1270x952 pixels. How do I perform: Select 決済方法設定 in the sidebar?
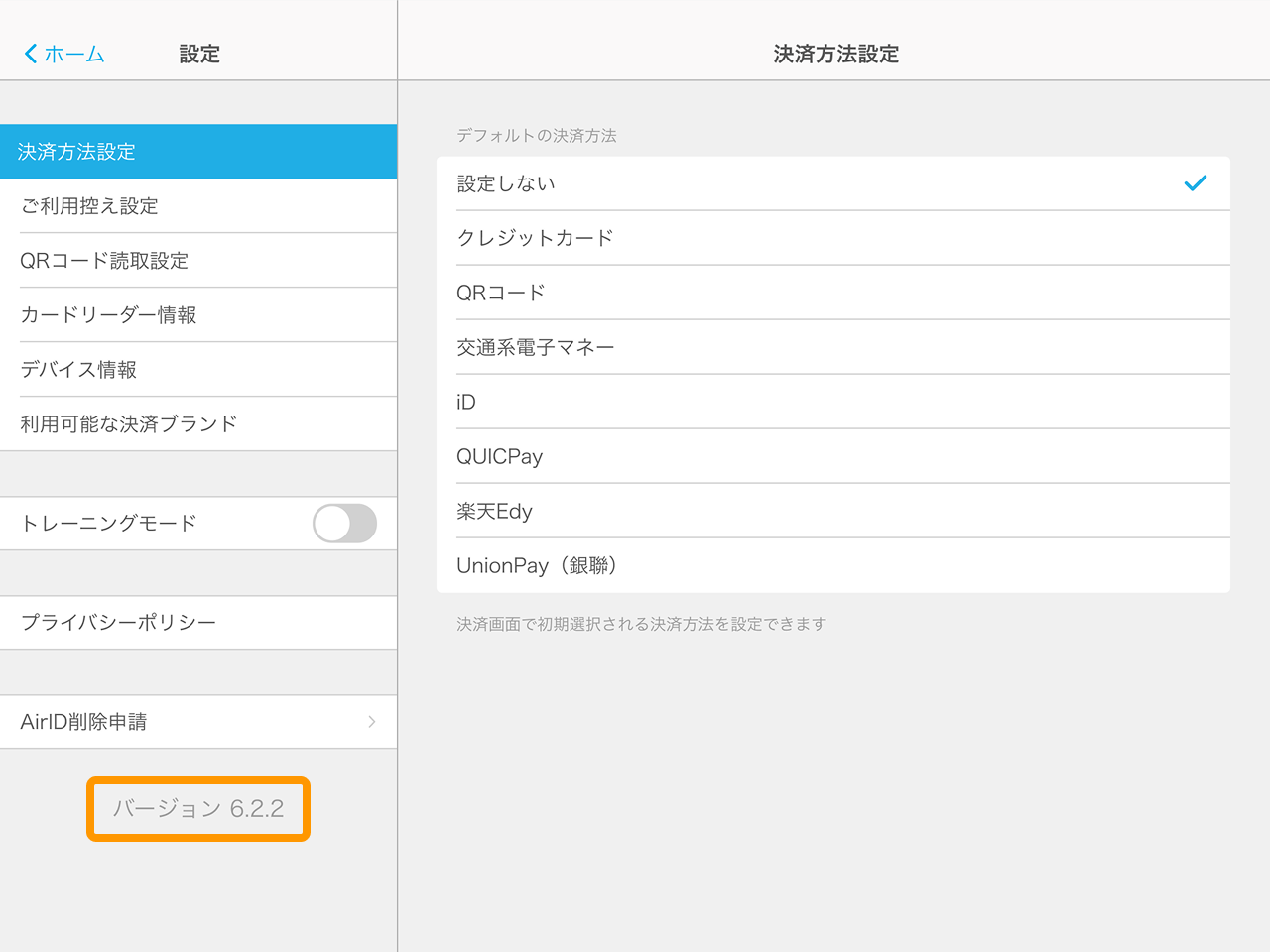tap(198, 152)
